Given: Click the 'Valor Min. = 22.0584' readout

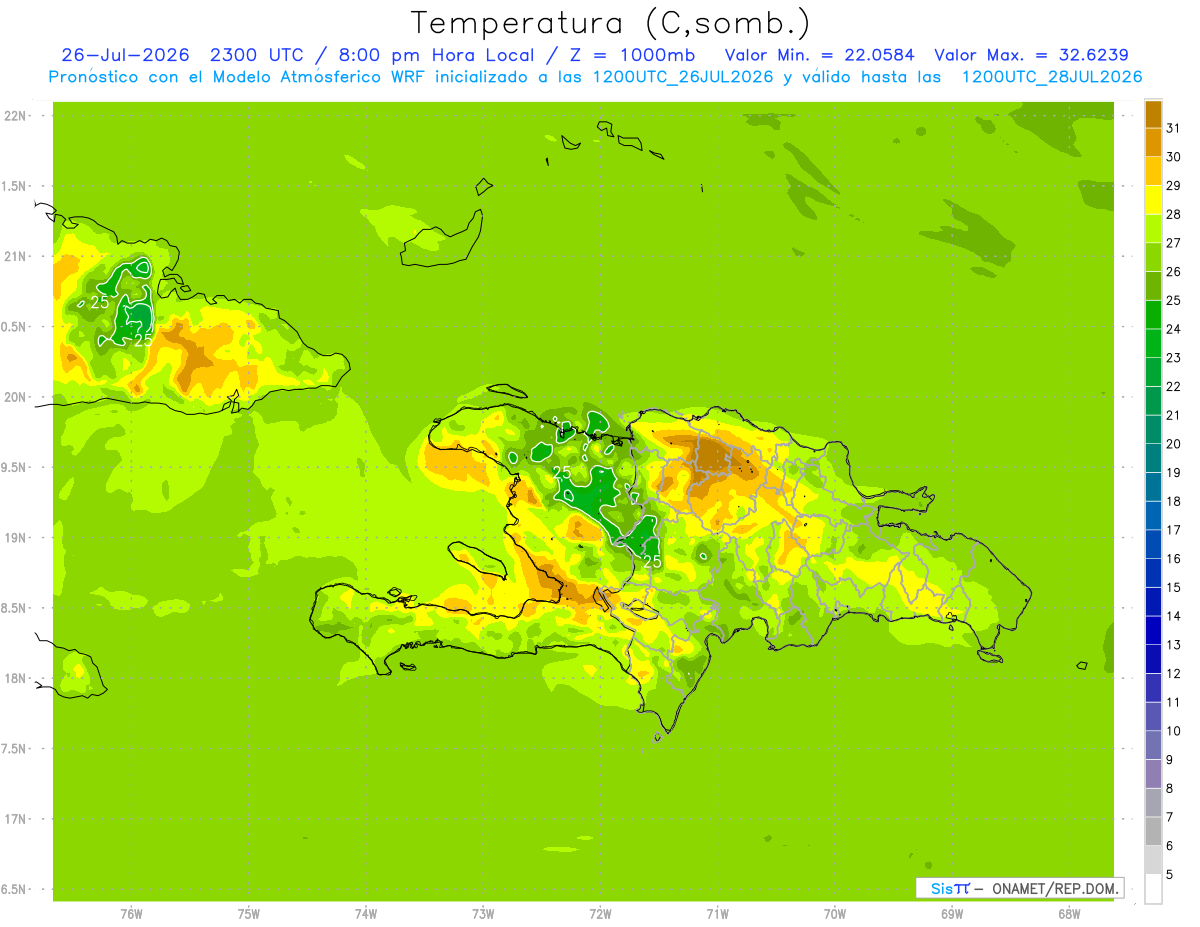Looking at the screenshot, I should 820,55.
